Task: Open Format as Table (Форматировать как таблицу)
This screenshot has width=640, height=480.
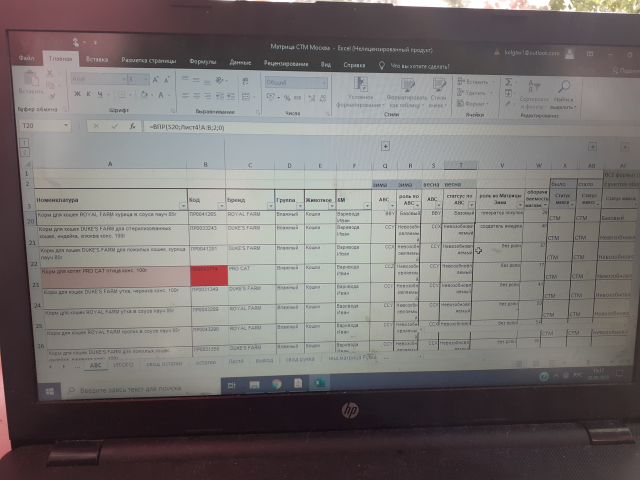Action: tap(407, 93)
